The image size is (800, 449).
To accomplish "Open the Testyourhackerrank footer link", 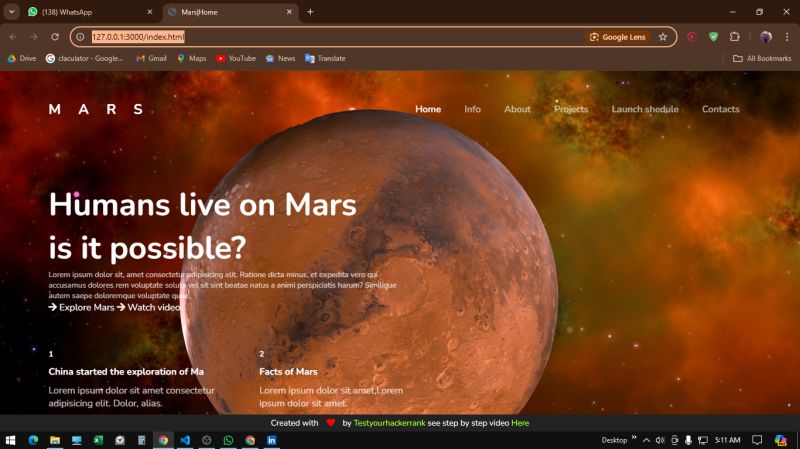I will tap(389, 423).
